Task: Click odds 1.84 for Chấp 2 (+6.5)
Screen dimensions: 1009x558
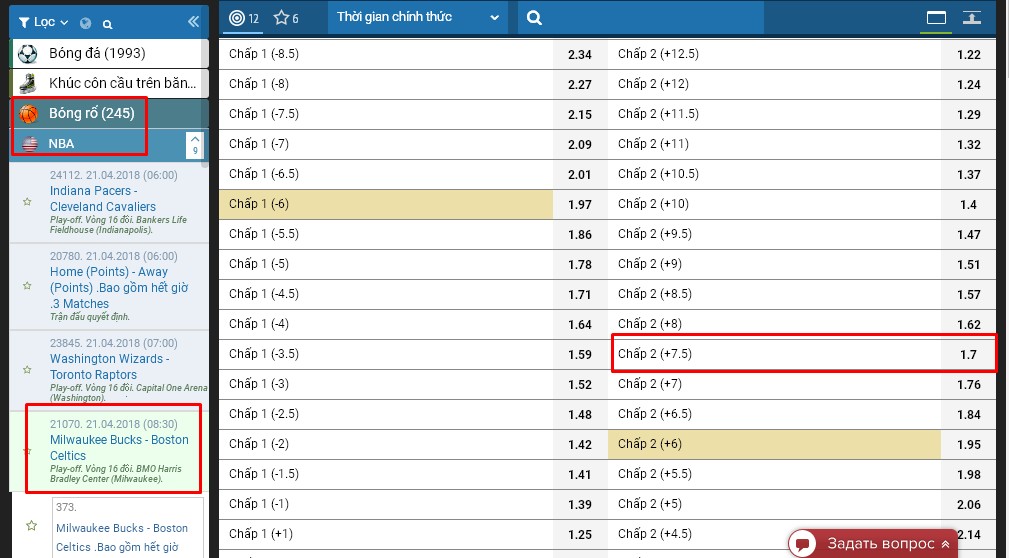Action: pos(968,414)
